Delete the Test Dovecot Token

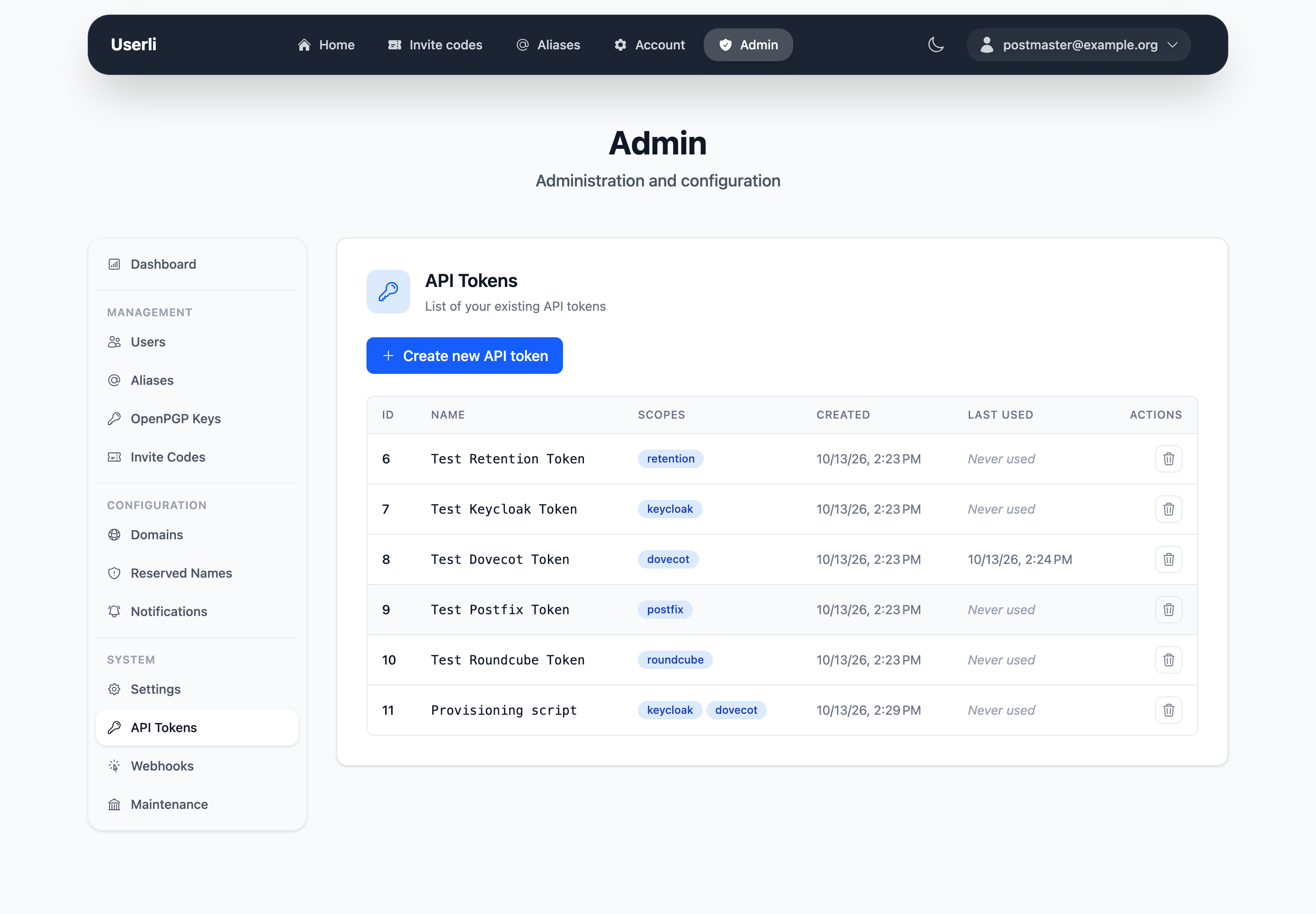(1168, 559)
